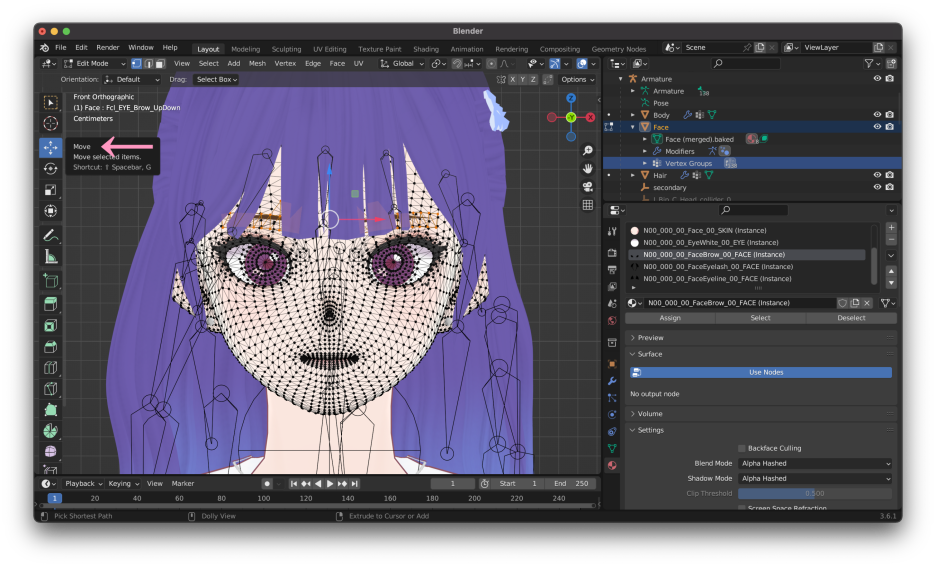Open the Shadow Mode dropdown
The height and width of the screenshot is (567, 936).
(815, 479)
